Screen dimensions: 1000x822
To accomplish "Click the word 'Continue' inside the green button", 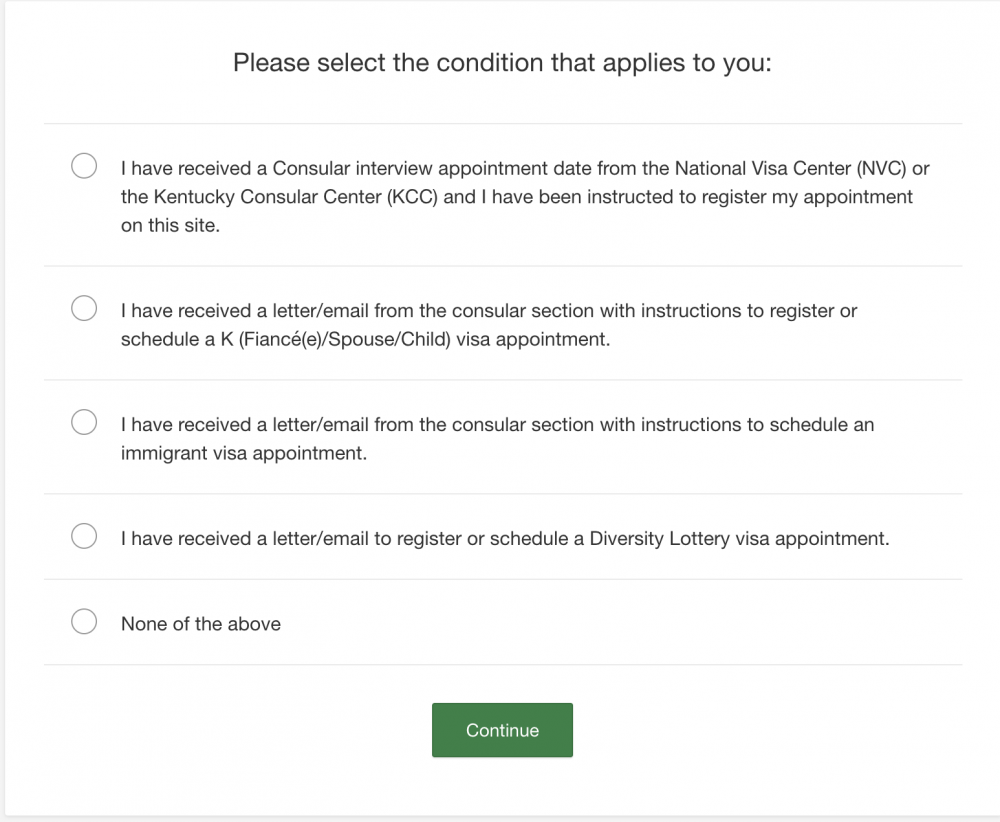I will pyautogui.click(x=503, y=730).
